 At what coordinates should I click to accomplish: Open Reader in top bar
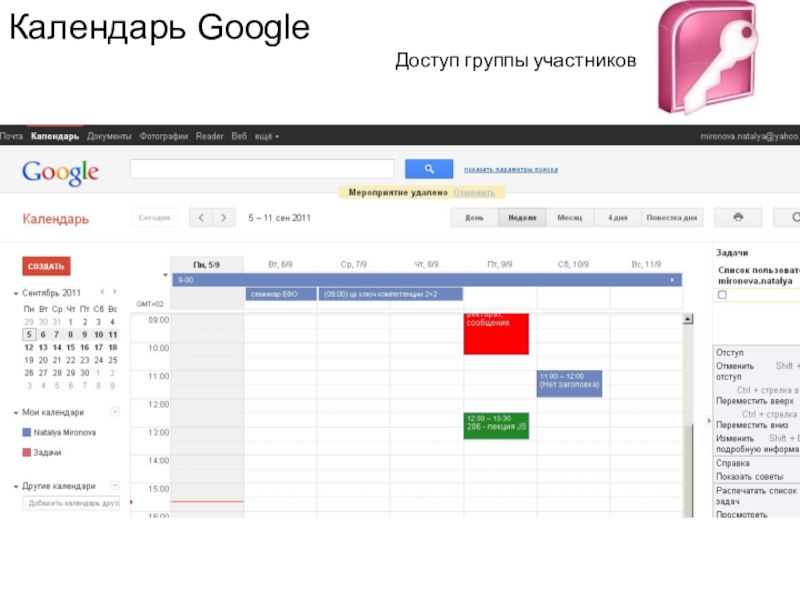(210, 136)
